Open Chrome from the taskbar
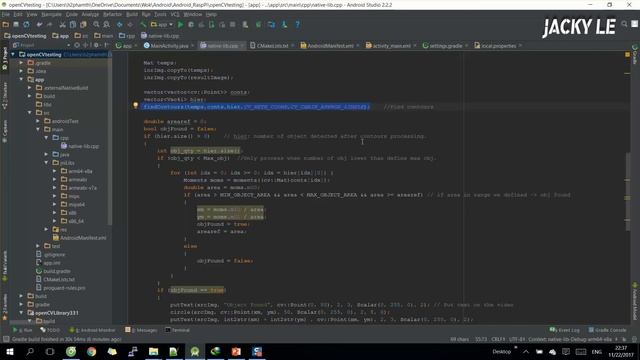The height and width of the screenshot is (360, 640). [x=91, y=351]
